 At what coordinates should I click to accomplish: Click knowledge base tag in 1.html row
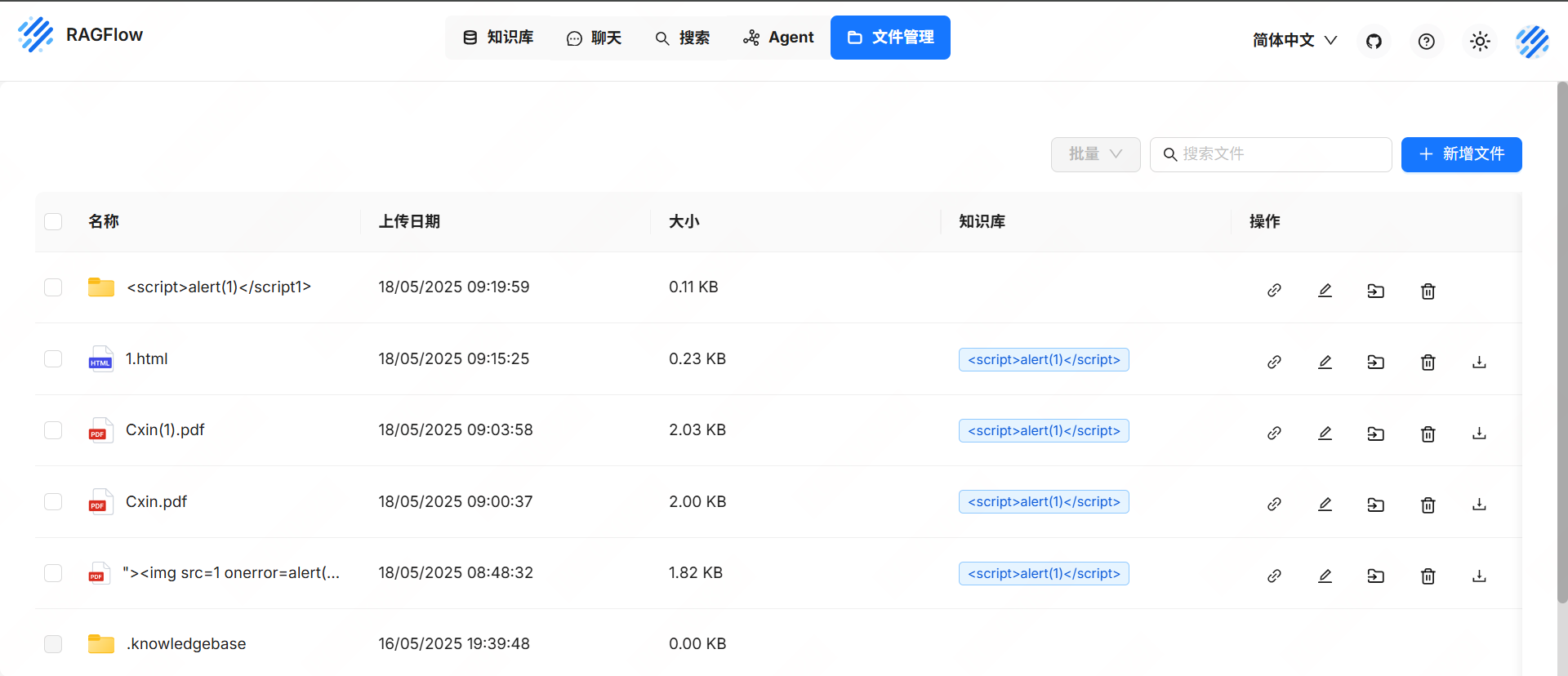point(1044,359)
